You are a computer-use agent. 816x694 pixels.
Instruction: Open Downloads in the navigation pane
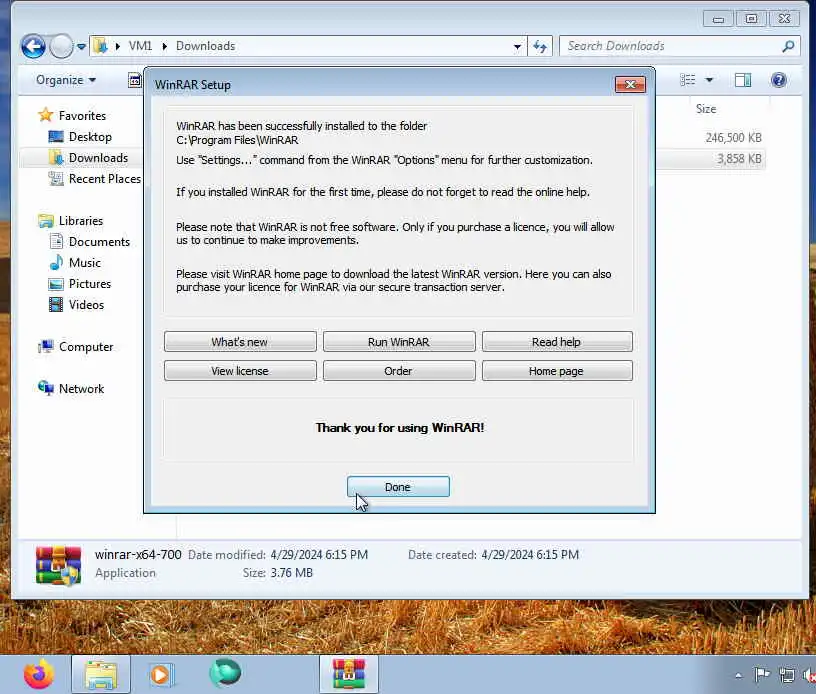pyautogui.click(x=98, y=158)
